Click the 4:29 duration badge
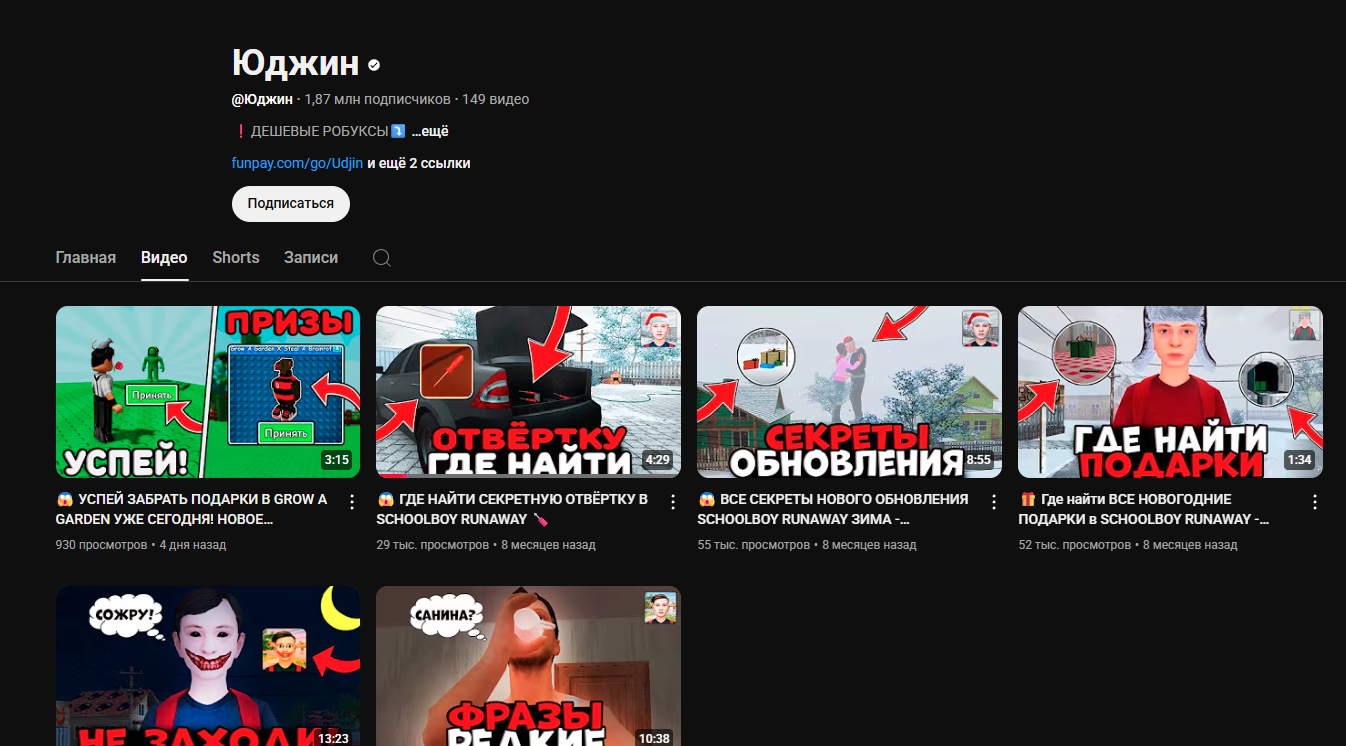Screen dimensions: 1346x746 tap(657, 461)
